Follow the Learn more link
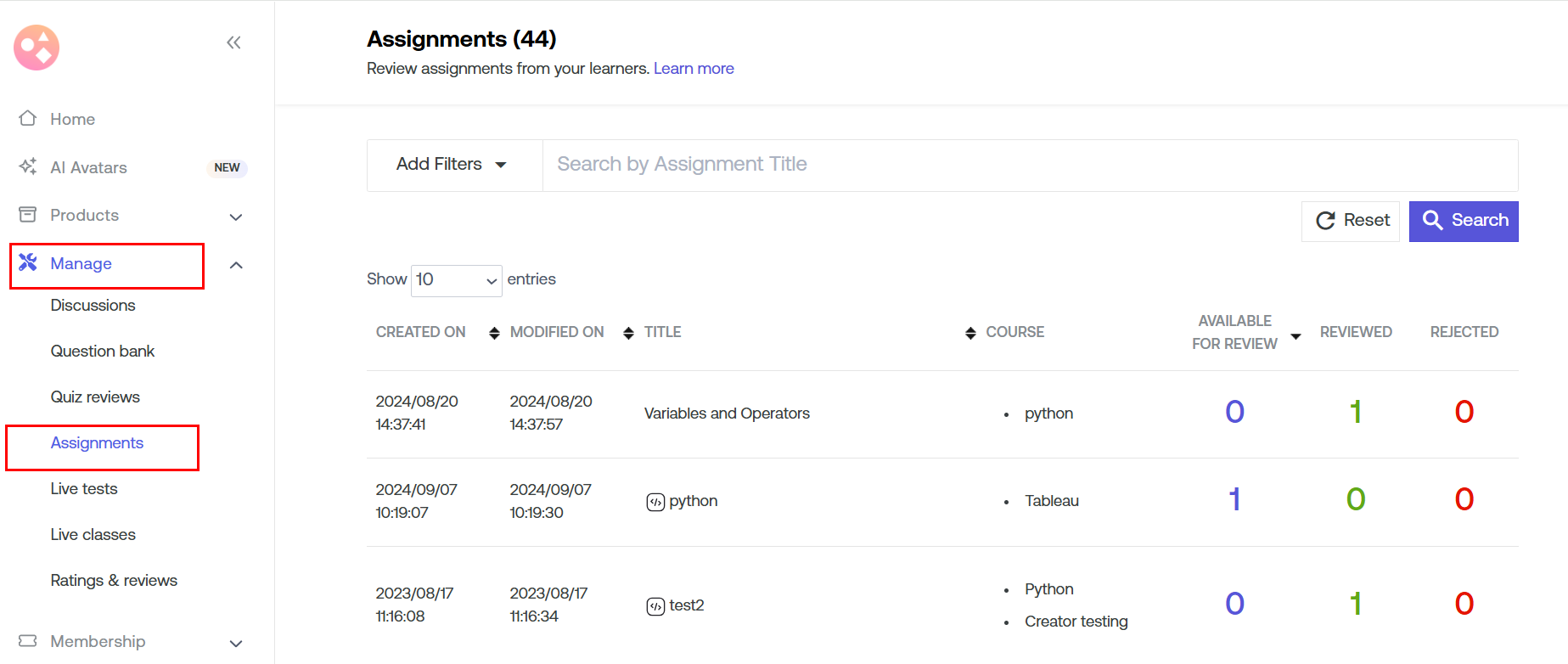Image resolution: width=1568 pixels, height=664 pixels. 693,69
